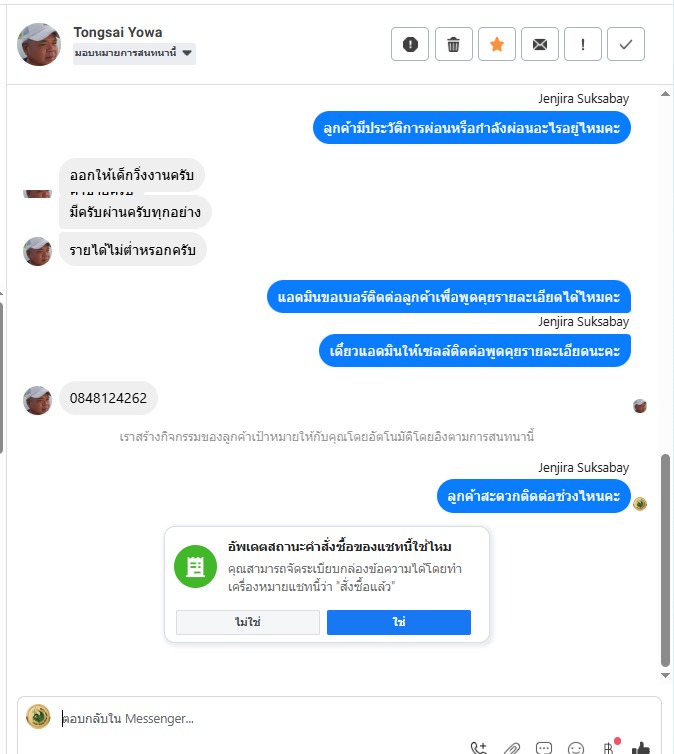The height and width of the screenshot is (754, 674).
Task: Delete conversation using trash icon
Action: (x=453, y=44)
